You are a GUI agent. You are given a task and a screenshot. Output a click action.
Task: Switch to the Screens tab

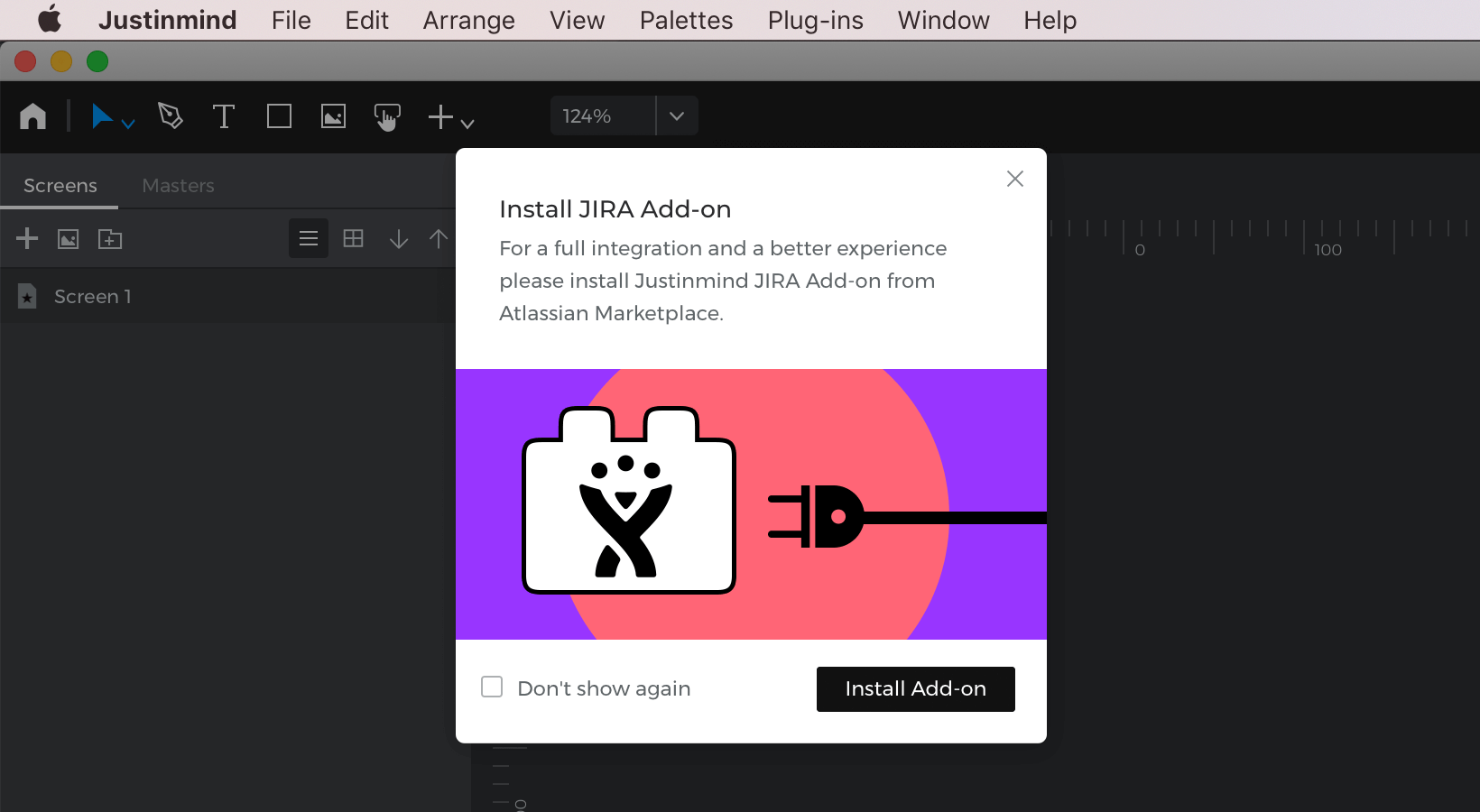pos(60,185)
